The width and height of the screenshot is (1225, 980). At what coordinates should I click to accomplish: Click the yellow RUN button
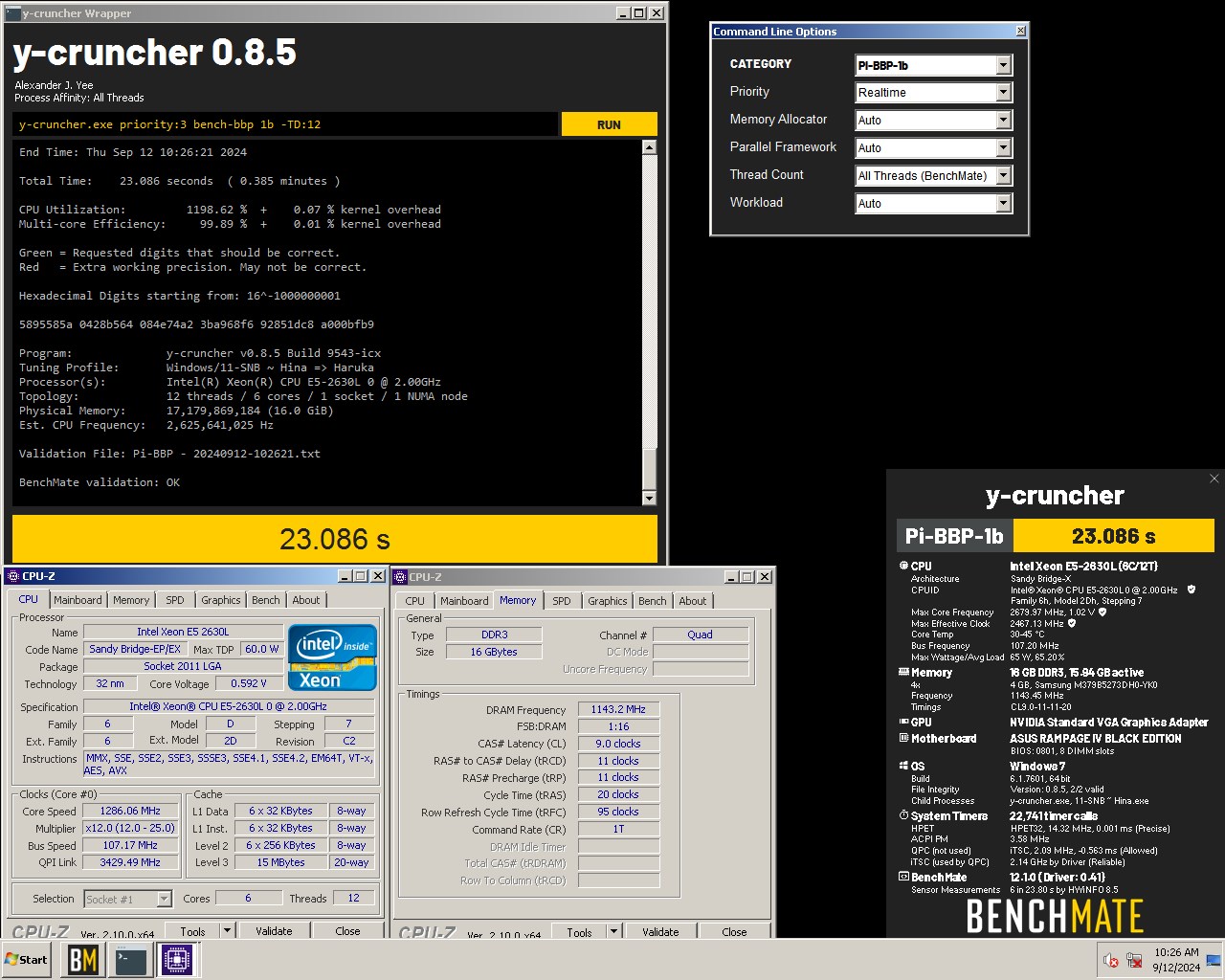tap(609, 124)
